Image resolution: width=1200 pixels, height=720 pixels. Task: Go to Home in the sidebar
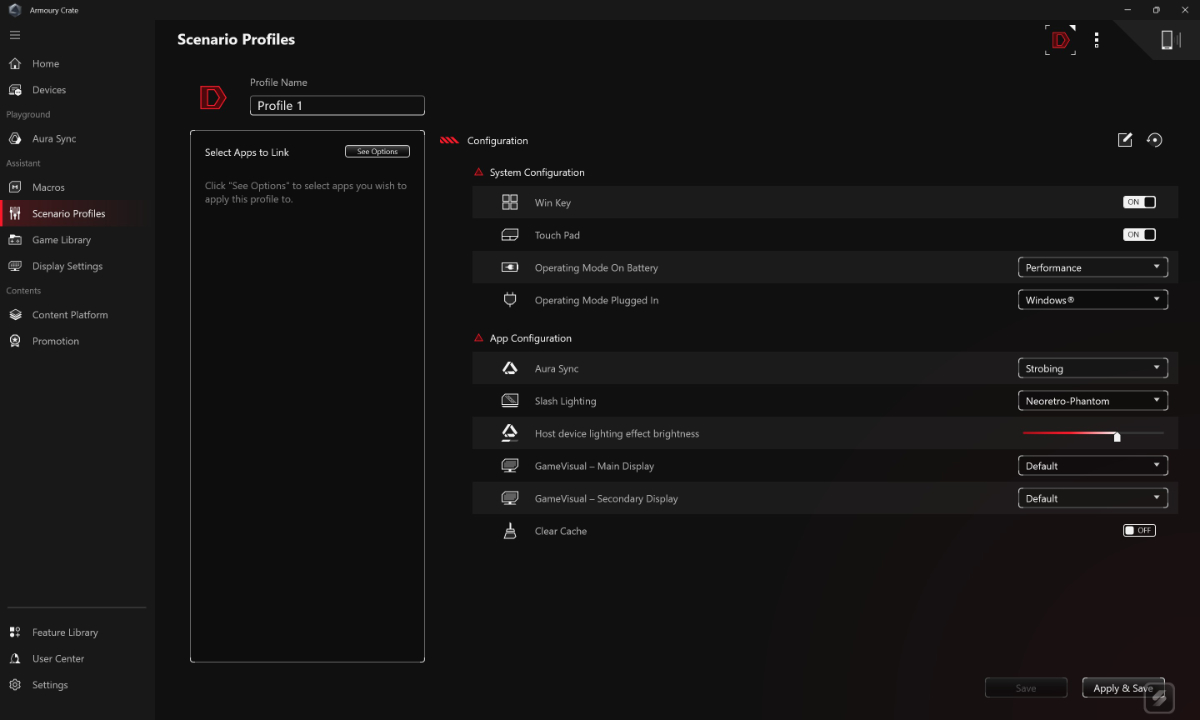pos(46,64)
